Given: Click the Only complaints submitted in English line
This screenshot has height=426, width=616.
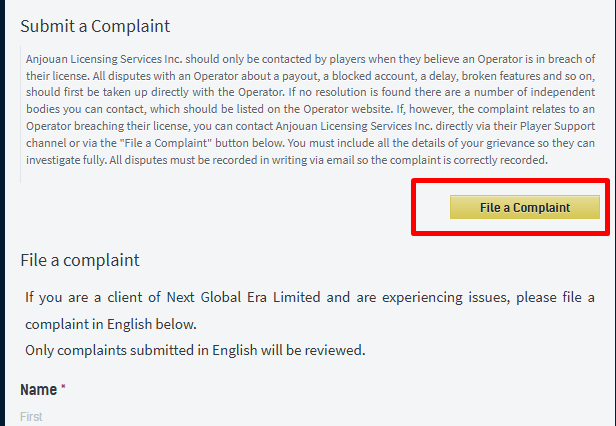Looking at the screenshot, I should pyautogui.click(x=195, y=350).
